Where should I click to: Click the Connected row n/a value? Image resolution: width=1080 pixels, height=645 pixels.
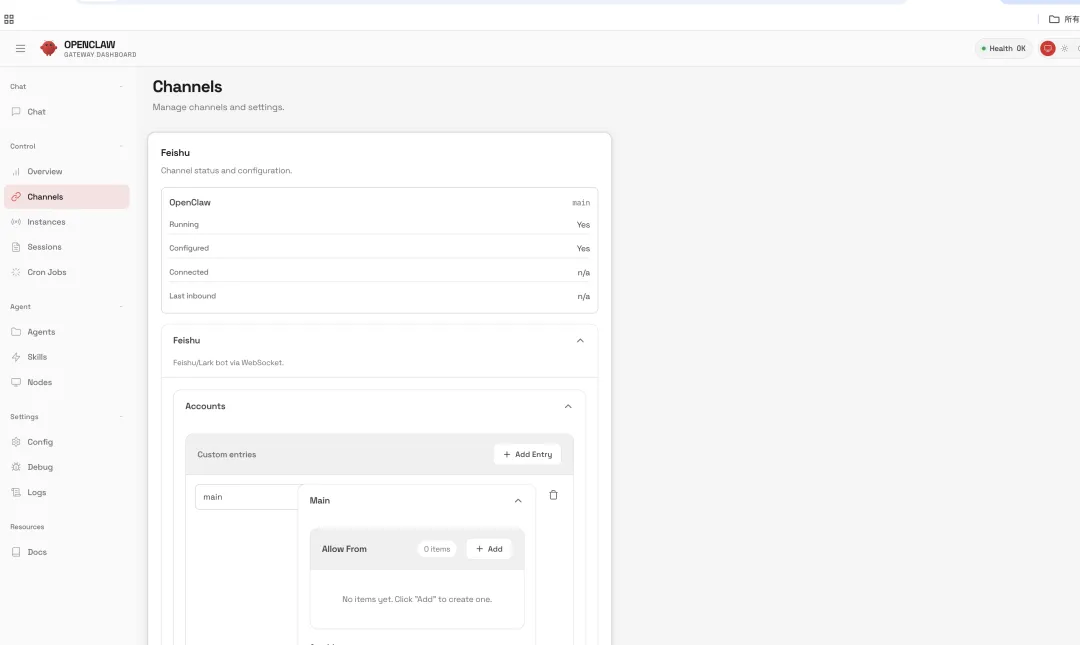(583, 272)
